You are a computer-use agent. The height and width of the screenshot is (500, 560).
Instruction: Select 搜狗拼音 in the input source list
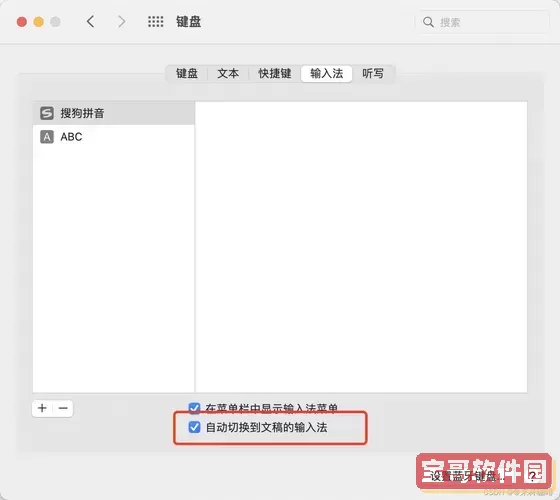114,113
